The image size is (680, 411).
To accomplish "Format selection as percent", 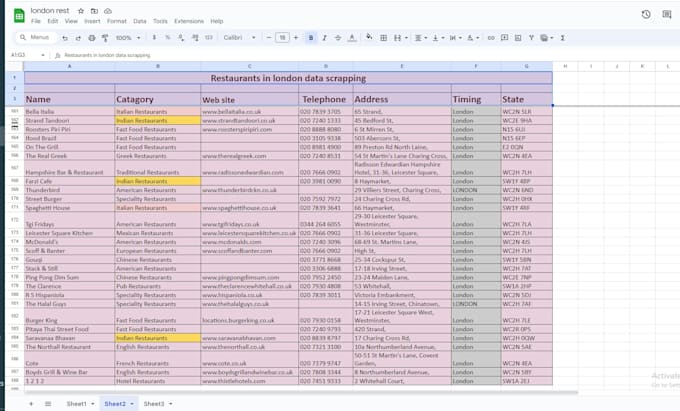I will point(167,38).
